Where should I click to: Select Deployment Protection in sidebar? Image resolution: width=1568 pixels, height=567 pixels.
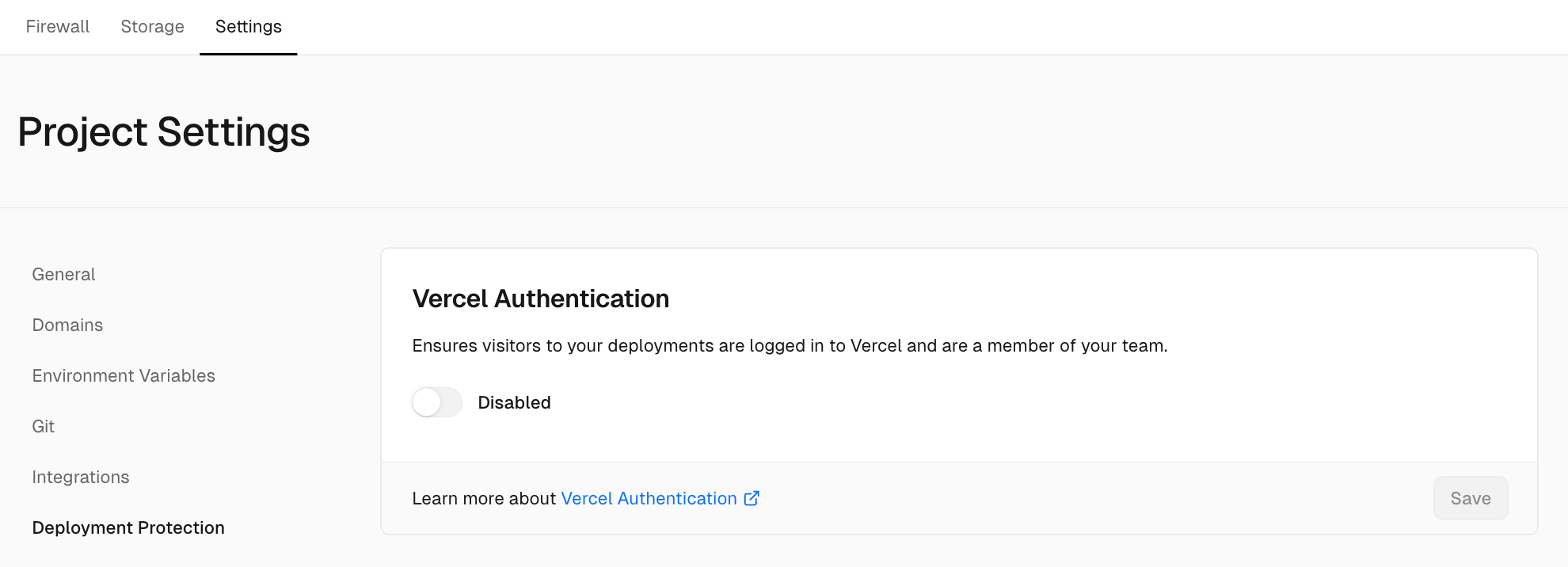point(128,527)
